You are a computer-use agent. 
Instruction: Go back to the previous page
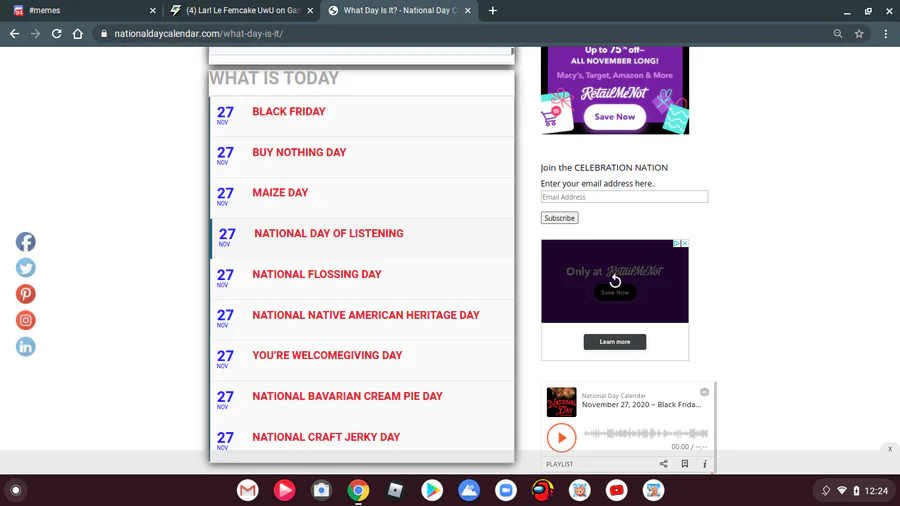click(x=14, y=34)
